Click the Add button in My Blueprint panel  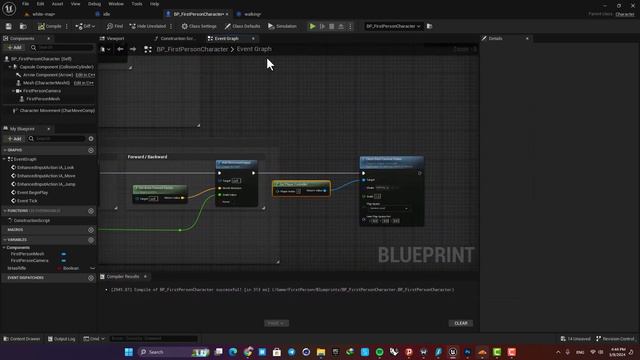point(14,139)
